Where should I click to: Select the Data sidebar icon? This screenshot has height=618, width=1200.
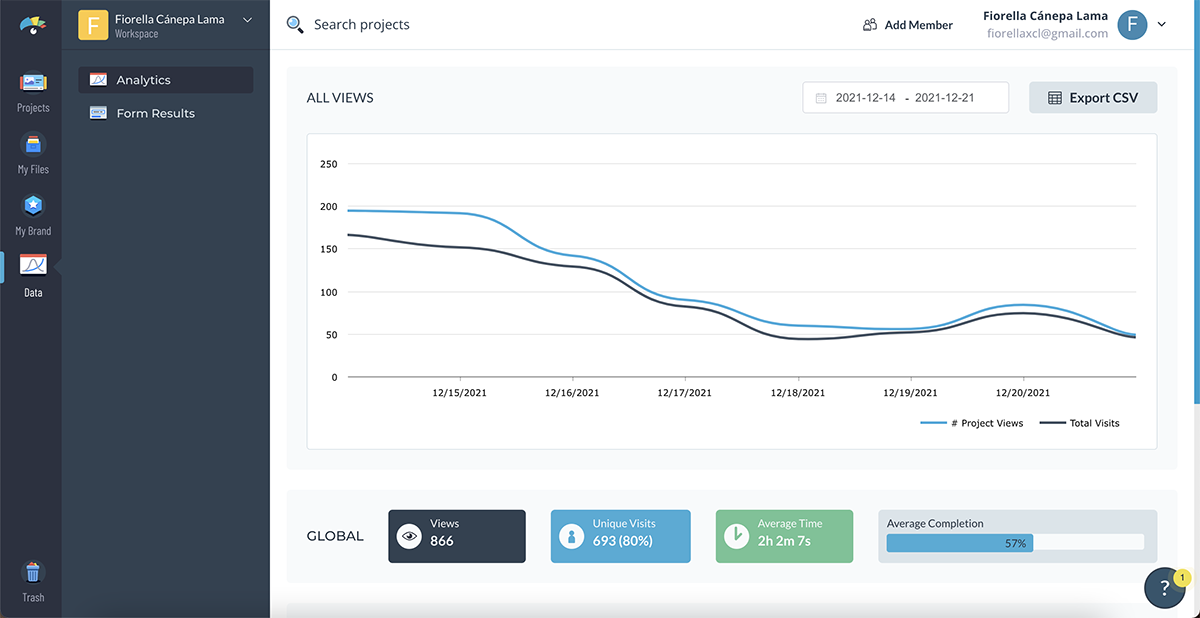tap(33, 267)
